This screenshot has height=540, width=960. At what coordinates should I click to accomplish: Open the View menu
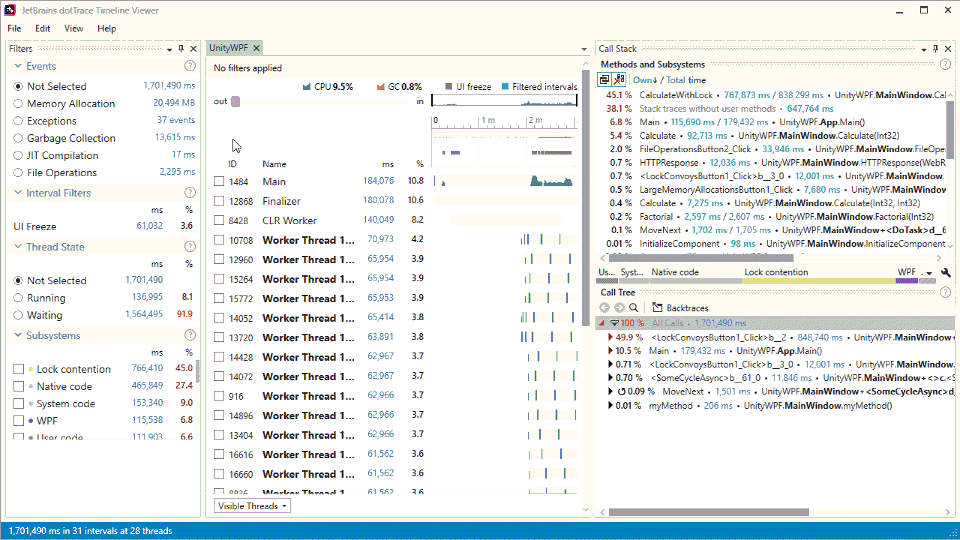pyautogui.click(x=74, y=28)
